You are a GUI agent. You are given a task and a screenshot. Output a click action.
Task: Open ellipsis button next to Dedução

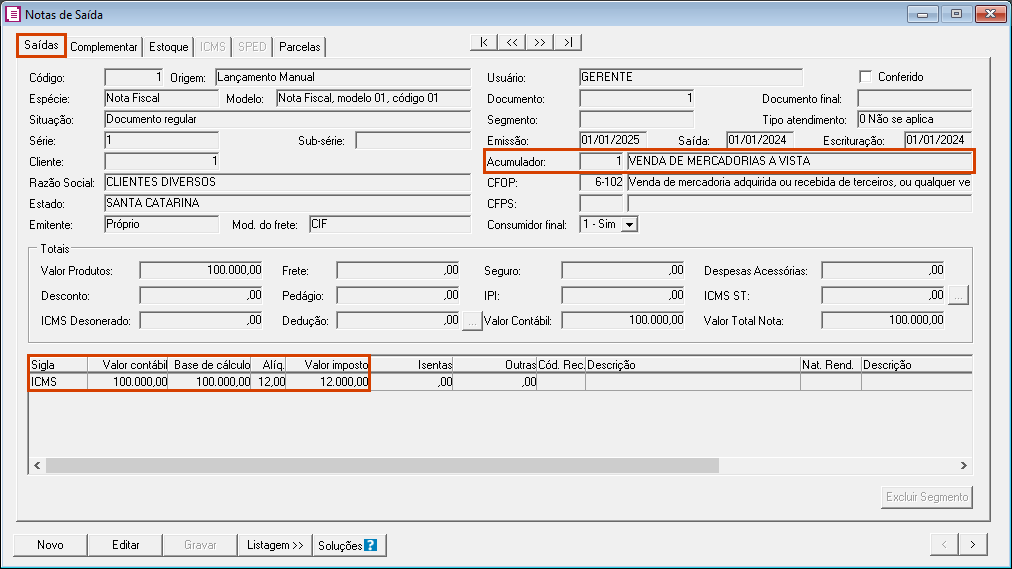click(472, 320)
